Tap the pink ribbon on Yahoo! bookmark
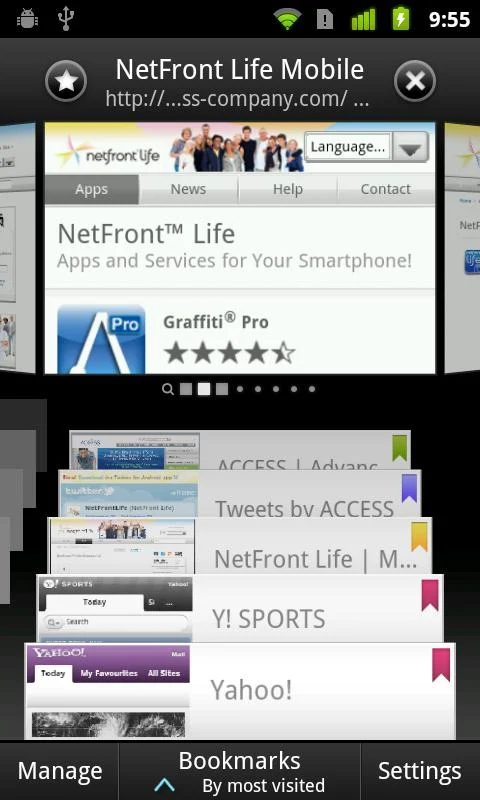 coord(441,665)
